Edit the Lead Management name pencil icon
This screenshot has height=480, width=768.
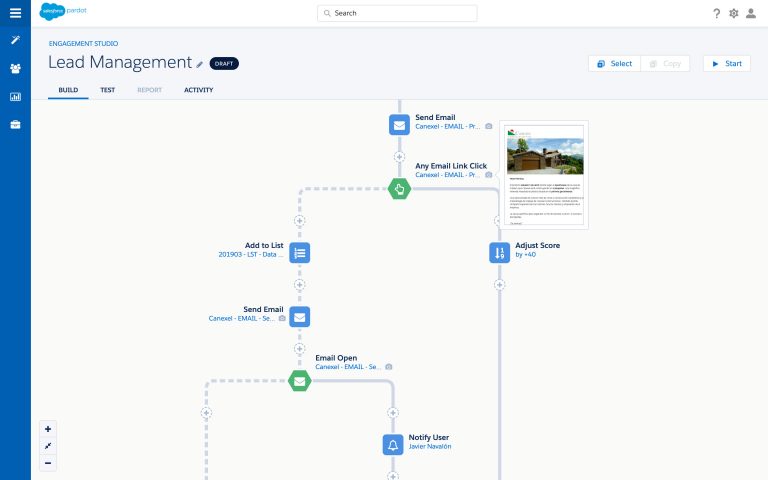click(200, 64)
